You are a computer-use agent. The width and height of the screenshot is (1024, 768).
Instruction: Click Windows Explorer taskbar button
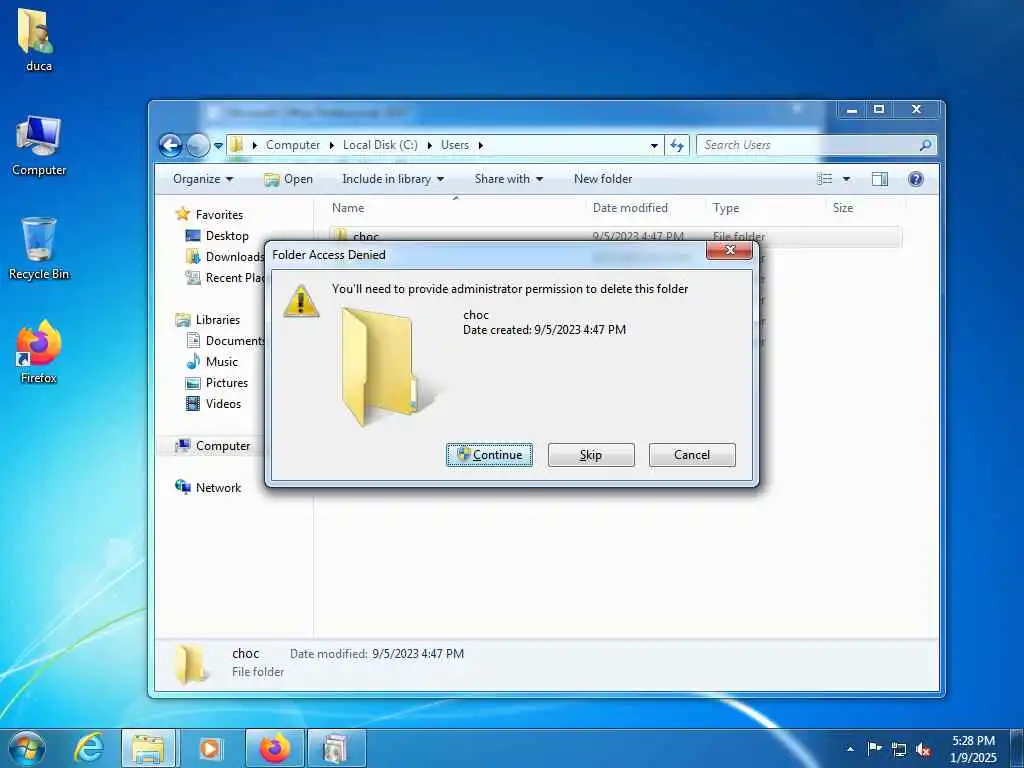tap(148, 748)
